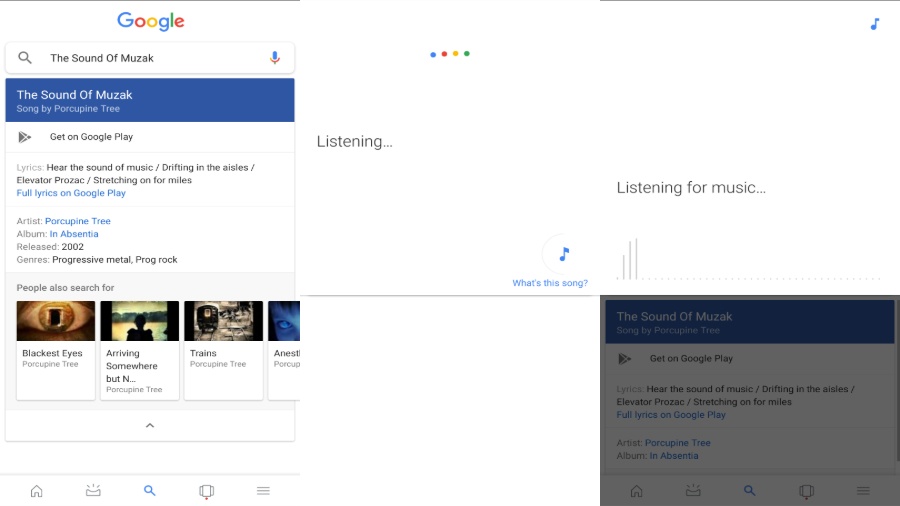Open hamburger menu in right bottom nav
The image size is (900, 506).
click(863, 491)
